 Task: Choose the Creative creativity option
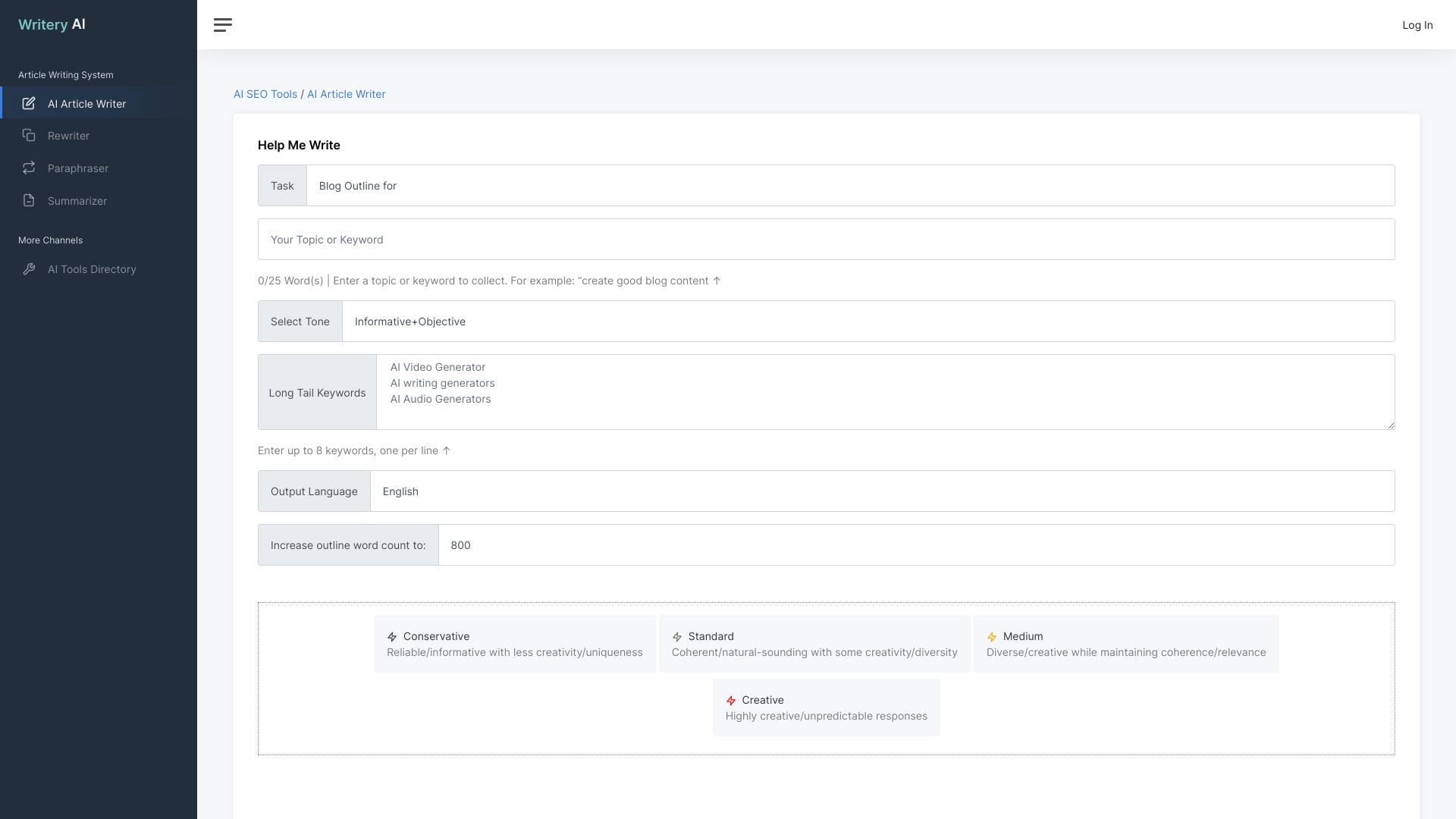point(826,707)
